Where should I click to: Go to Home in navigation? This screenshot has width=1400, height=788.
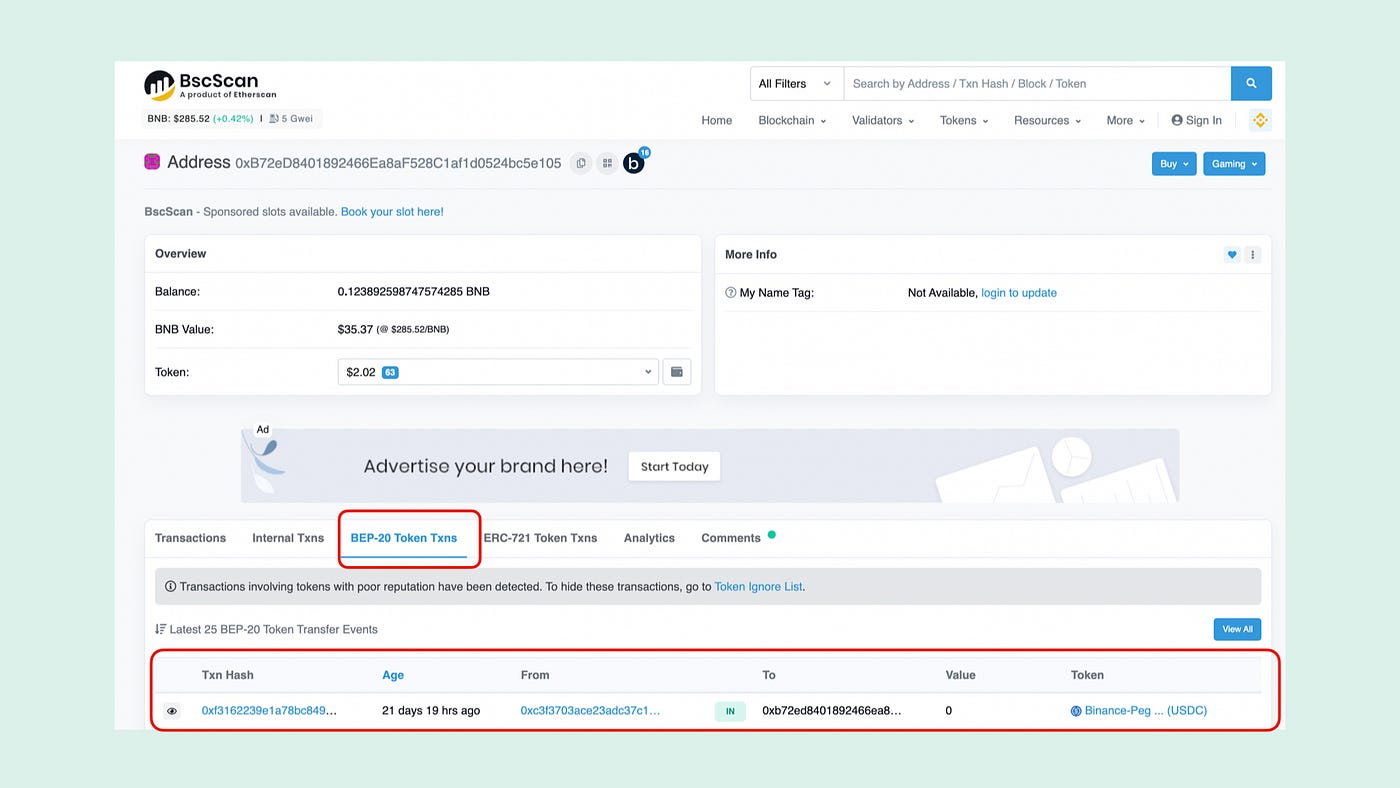point(717,120)
